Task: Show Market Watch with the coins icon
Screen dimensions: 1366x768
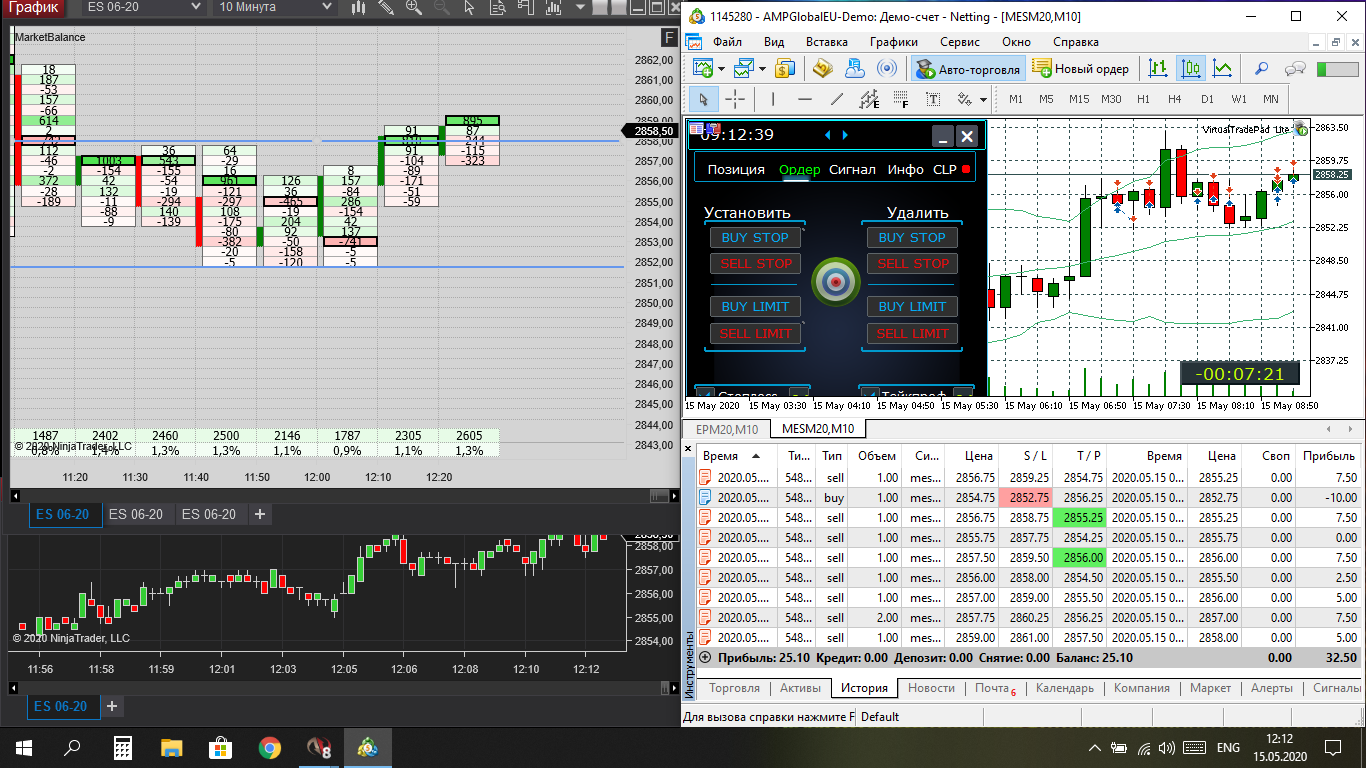Action: click(785, 69)
